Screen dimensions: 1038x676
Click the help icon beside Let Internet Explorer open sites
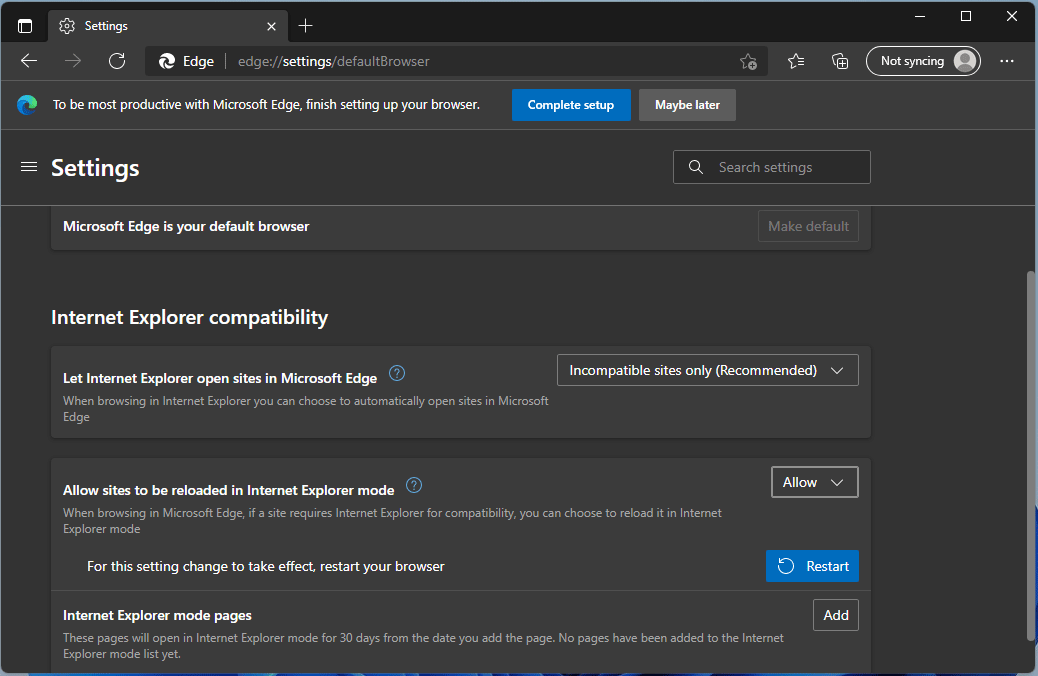(x=396, y=372)
